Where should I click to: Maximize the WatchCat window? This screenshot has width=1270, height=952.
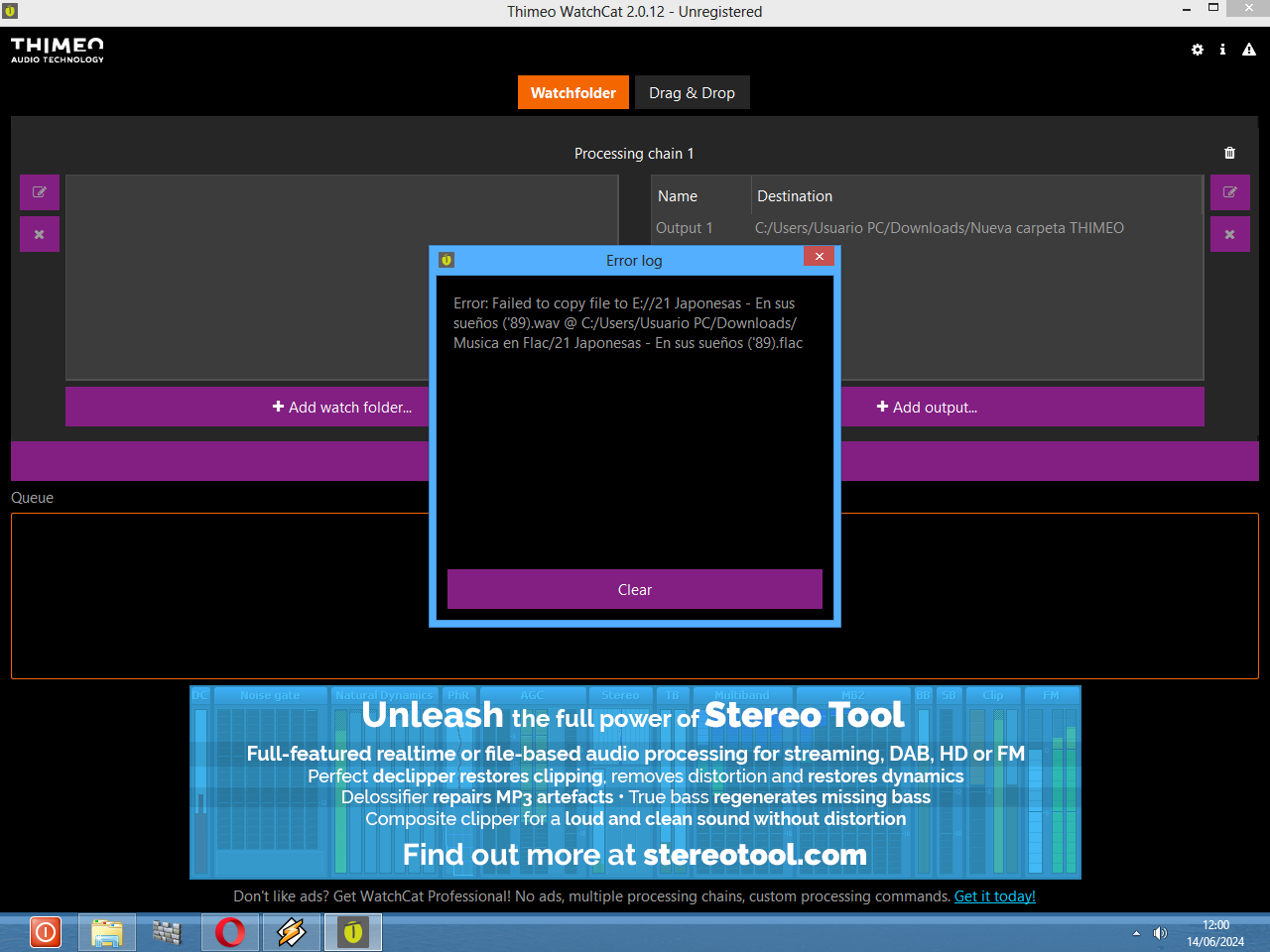coord(1212,8)
